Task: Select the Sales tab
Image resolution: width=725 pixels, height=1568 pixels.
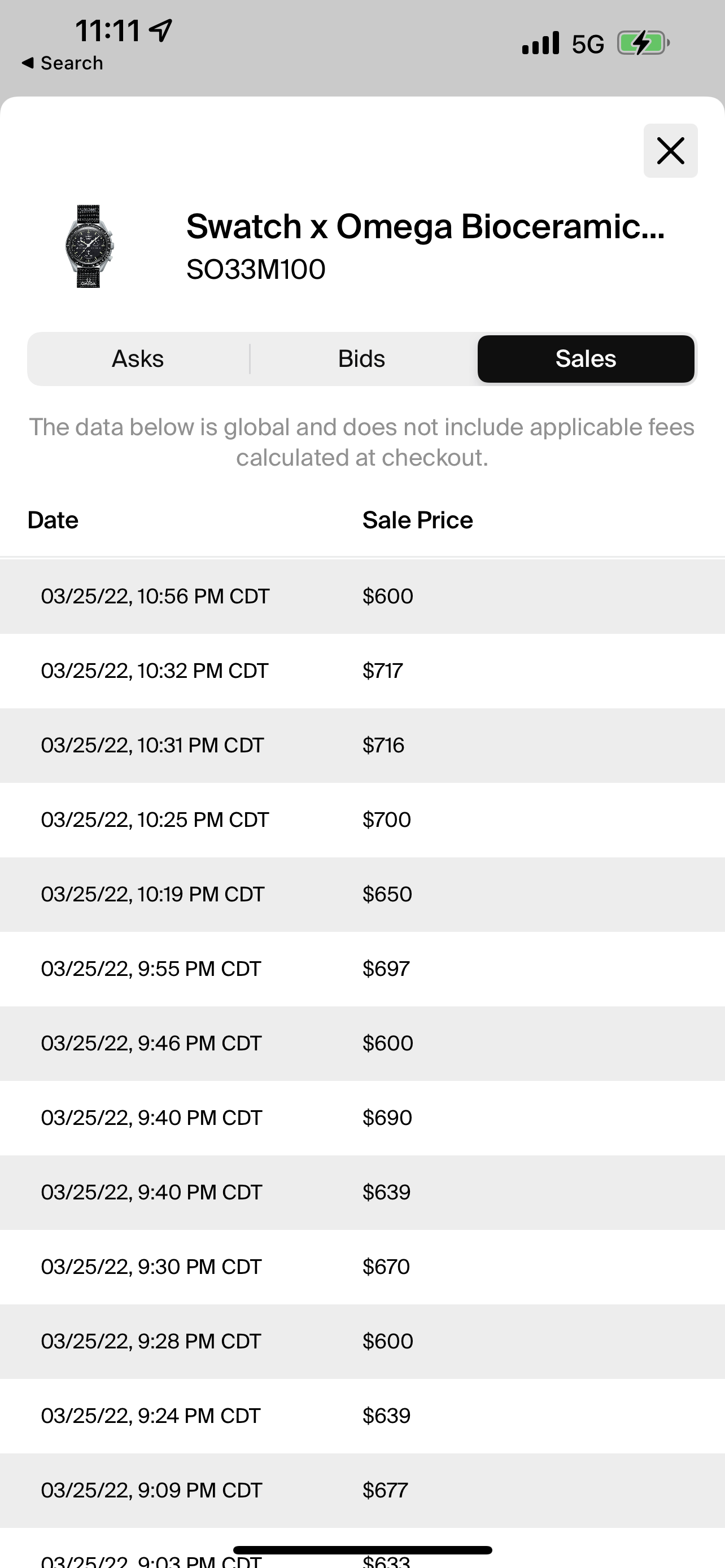Action: 585,358
